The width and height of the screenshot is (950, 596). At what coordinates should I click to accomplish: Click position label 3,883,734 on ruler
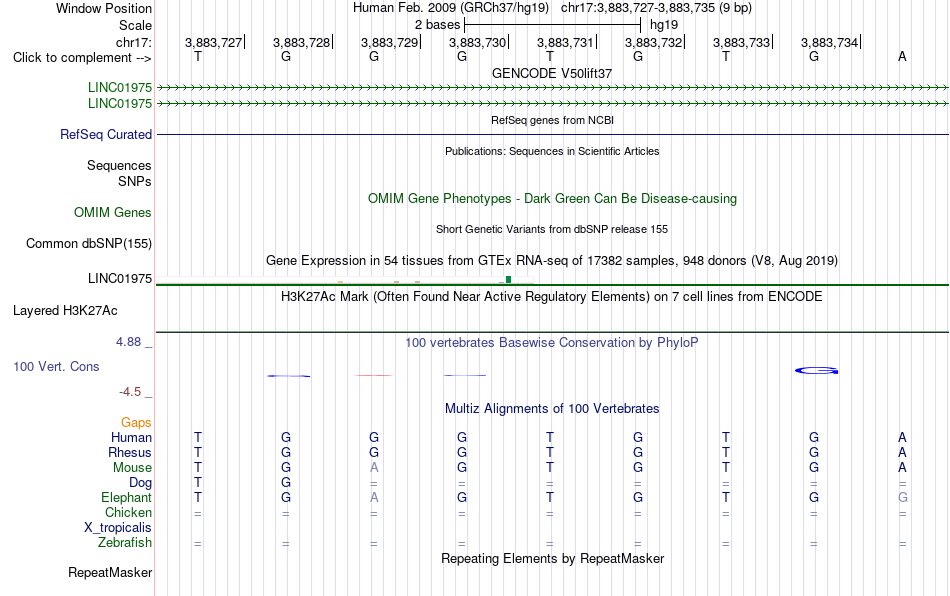coord(829,42)
